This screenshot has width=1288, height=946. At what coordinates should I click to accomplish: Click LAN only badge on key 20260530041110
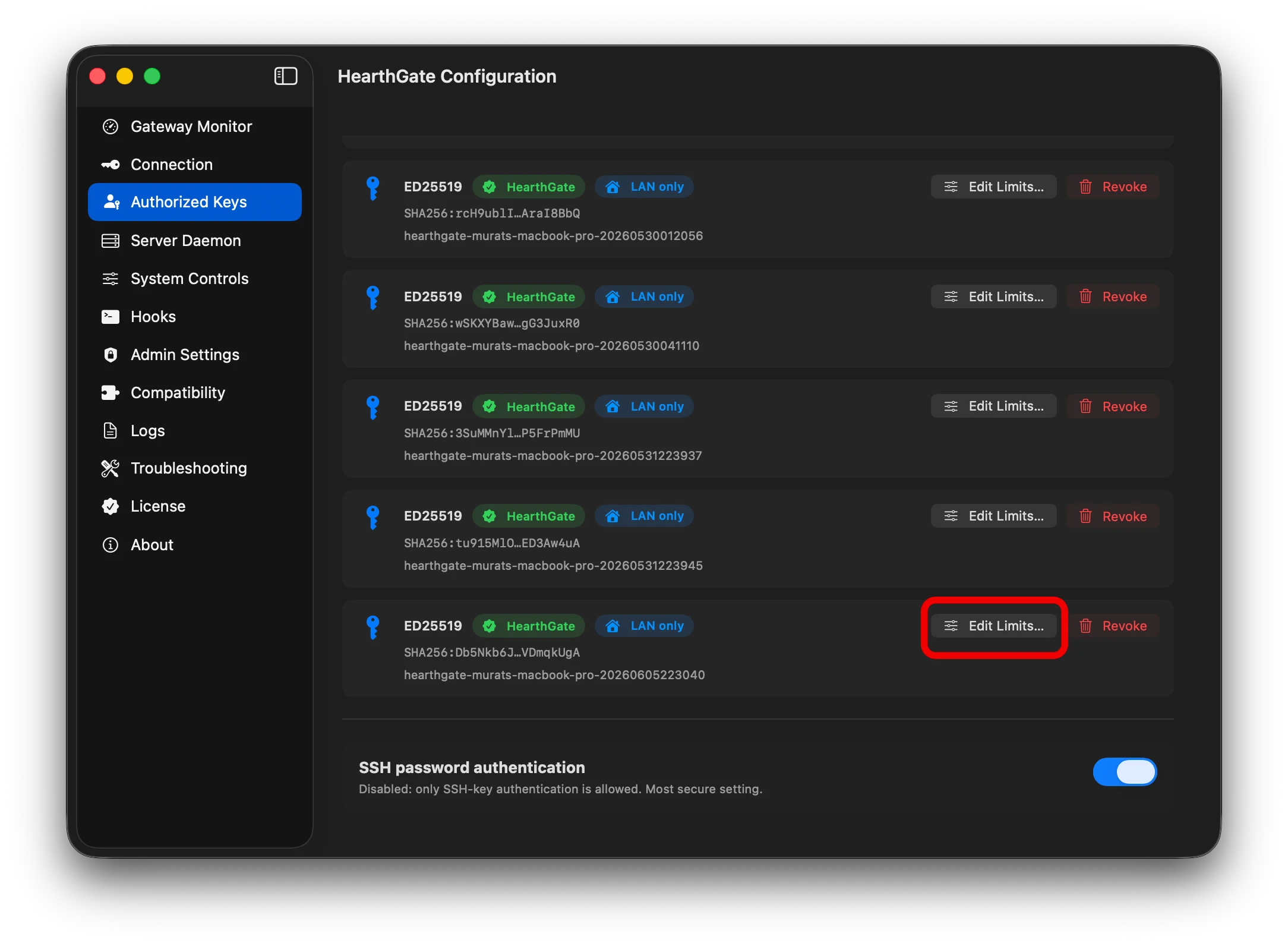644,297
